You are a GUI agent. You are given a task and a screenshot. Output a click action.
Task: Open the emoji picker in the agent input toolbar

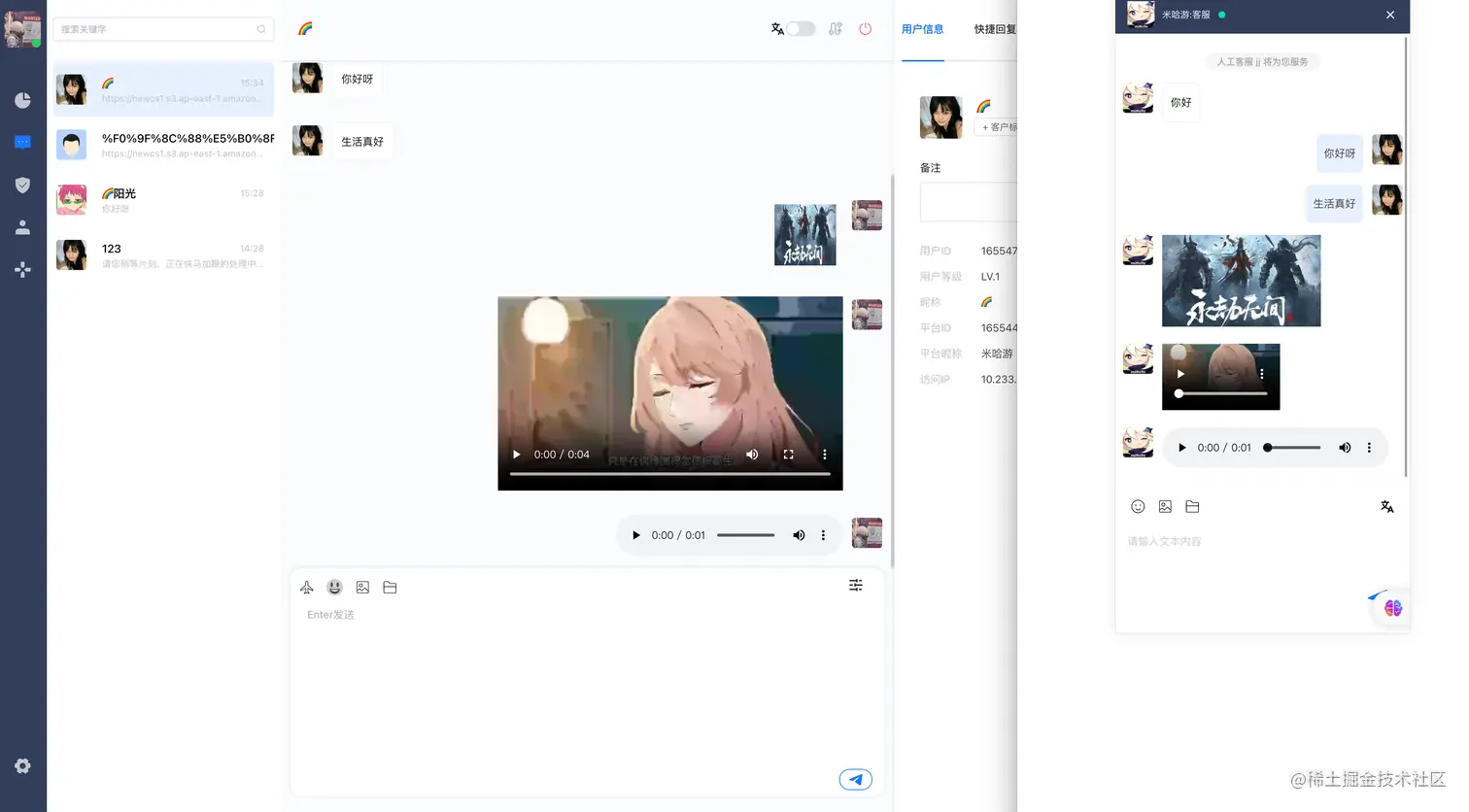point(334,587)
